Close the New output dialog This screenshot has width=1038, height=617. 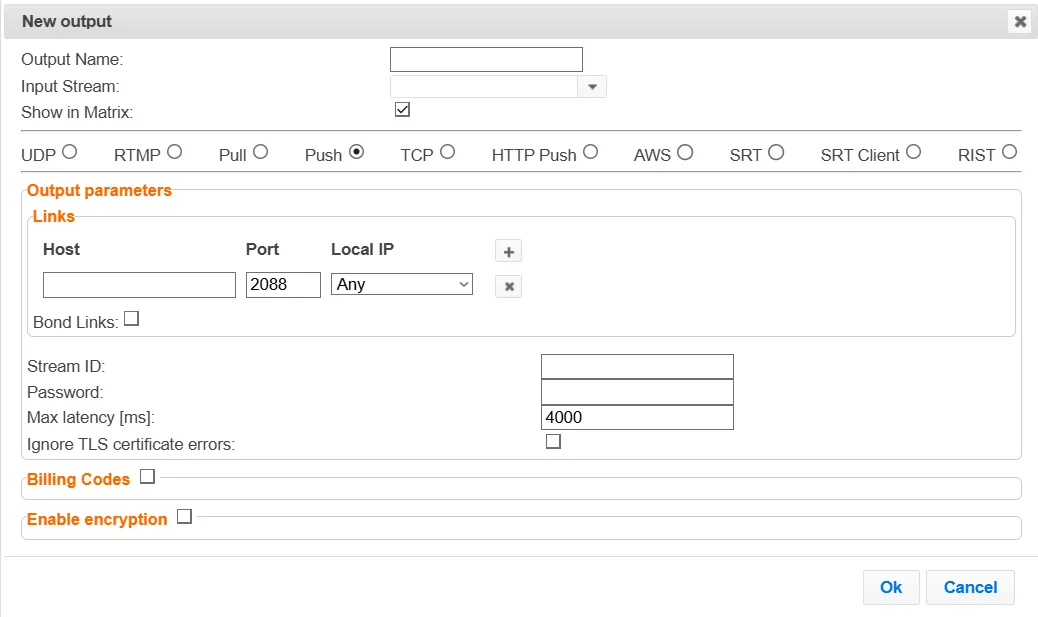tap(1020, 22)
